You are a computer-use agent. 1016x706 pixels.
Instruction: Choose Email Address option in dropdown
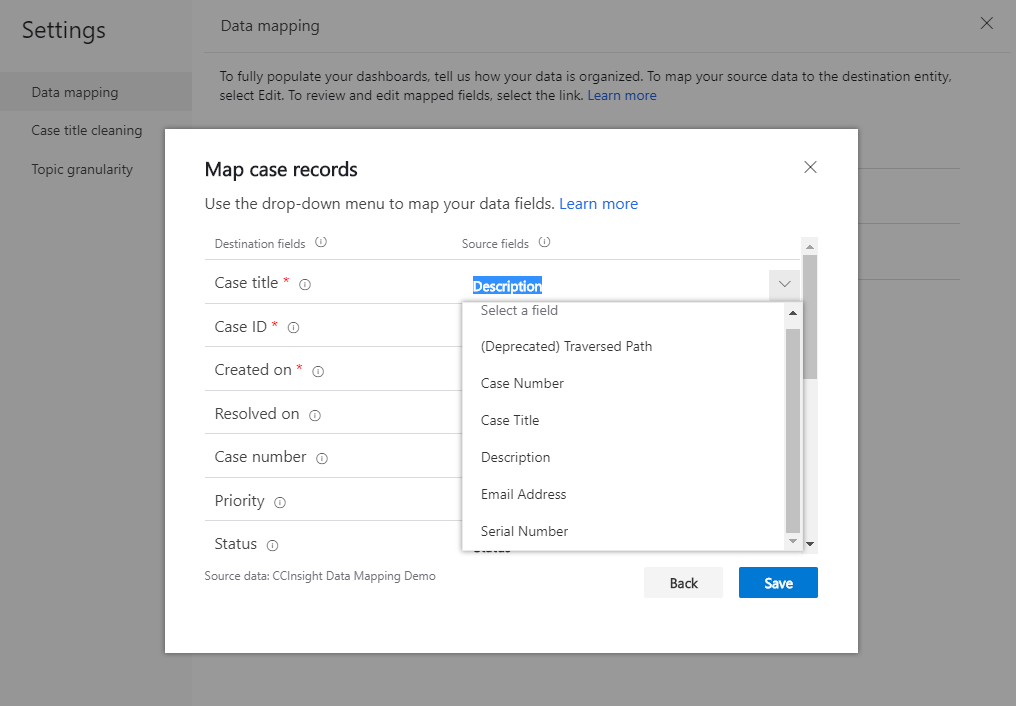pos(523,494)
